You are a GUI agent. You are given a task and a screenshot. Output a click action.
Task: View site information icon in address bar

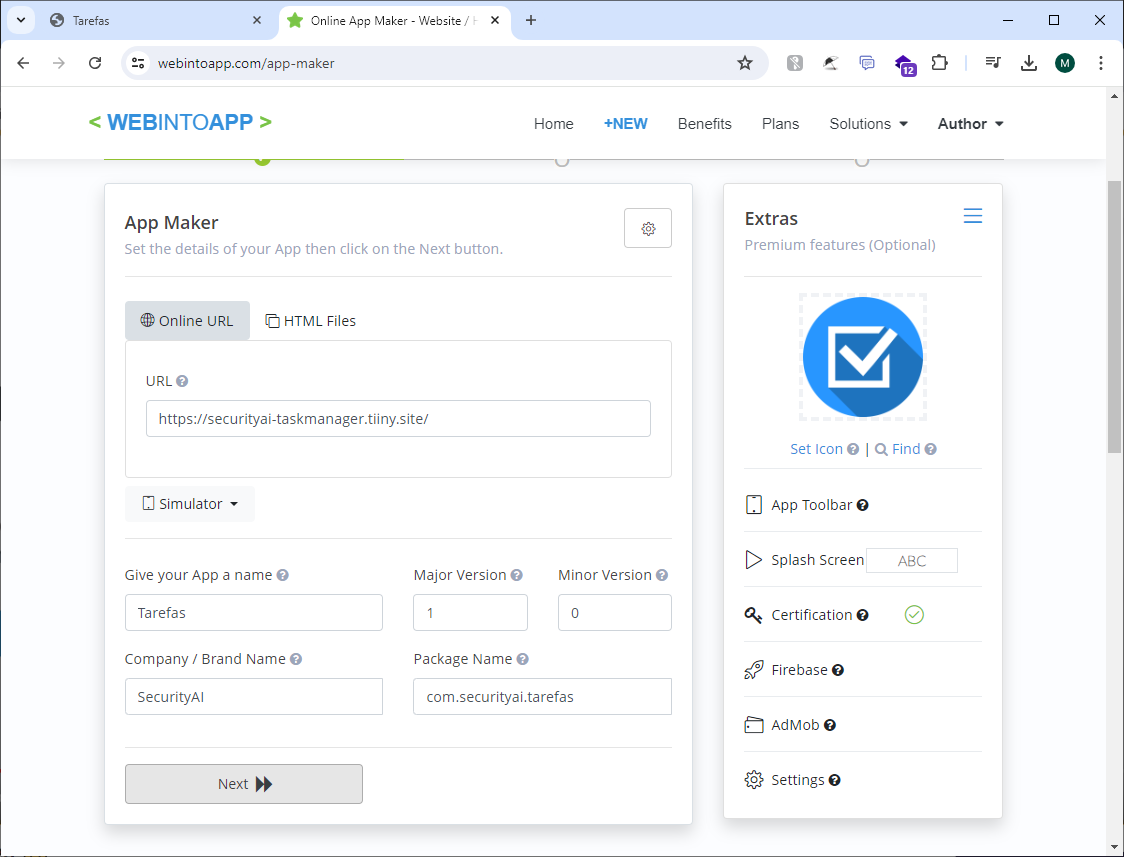pos(138,63)
